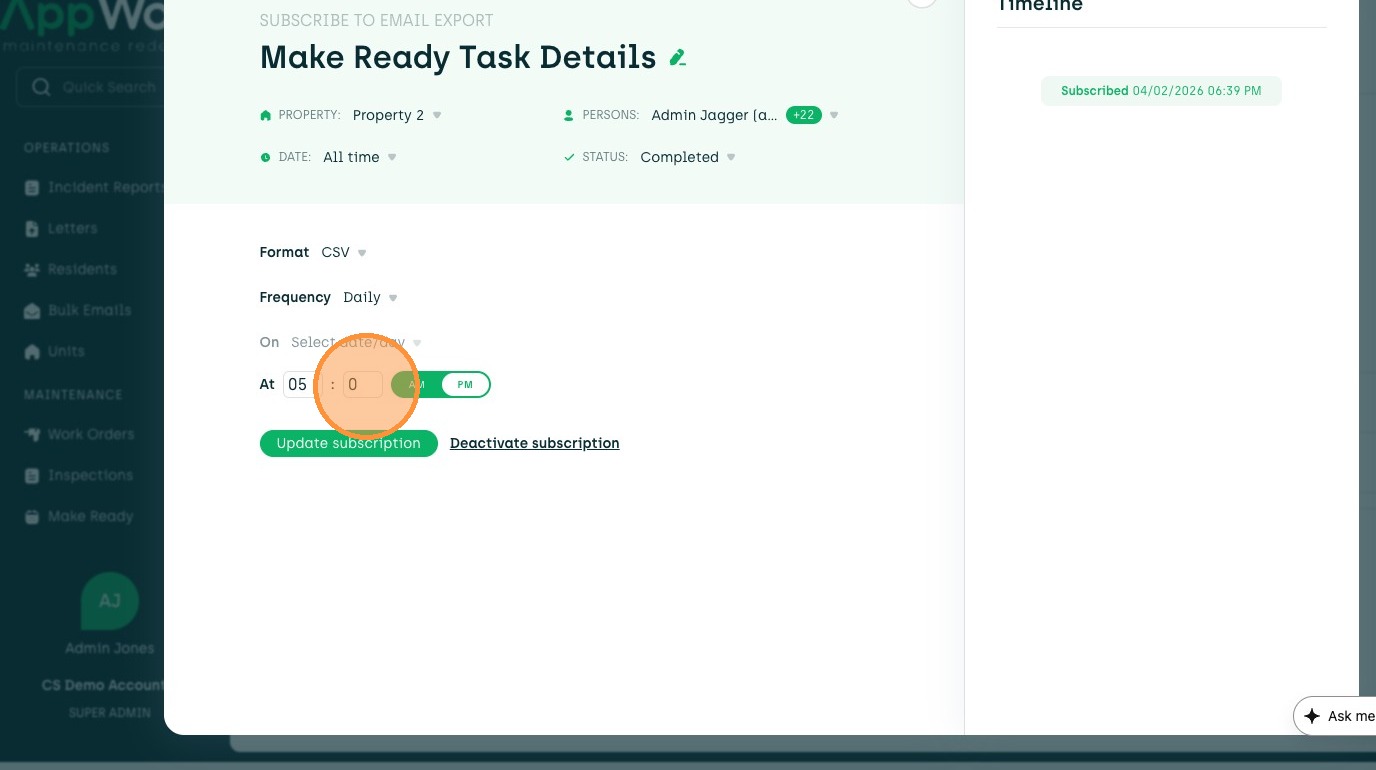
Task: Click the minutes input field
Action: coord(363,384)
